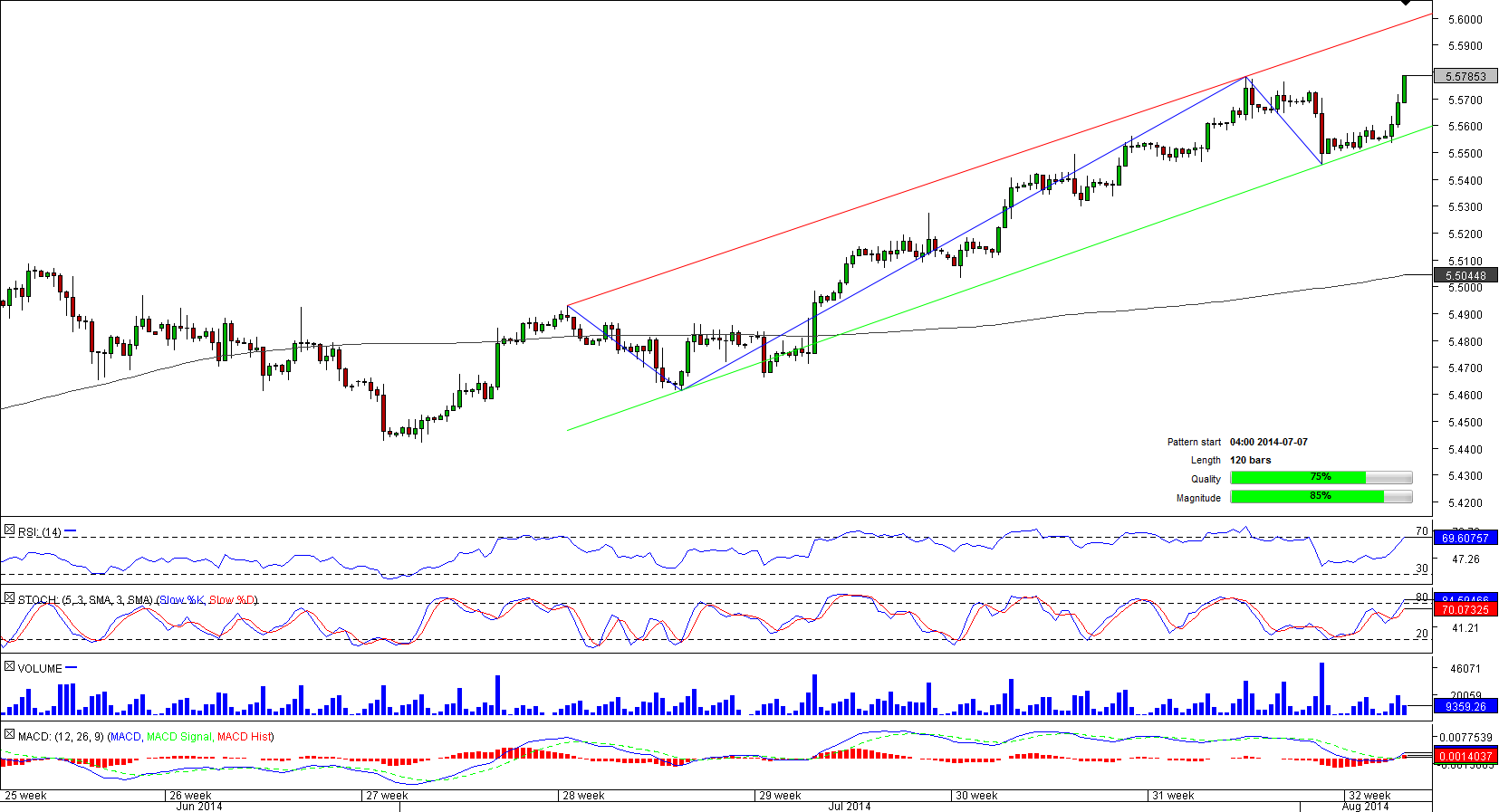
Task: Click the 5.4200 price axis label
Action: 1465,503
